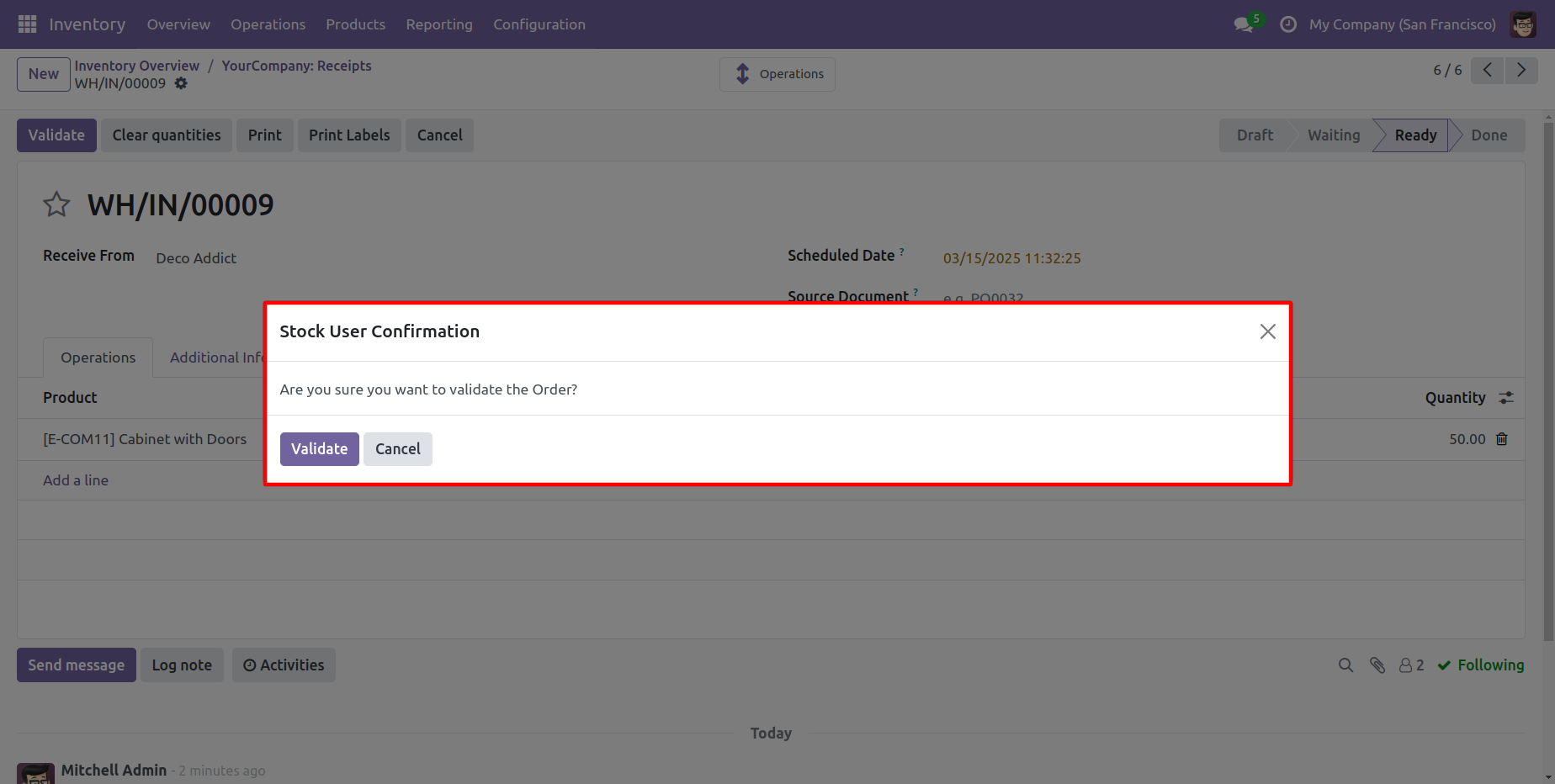Close the Stock User Confirmation dialog

click(1268, 331)
